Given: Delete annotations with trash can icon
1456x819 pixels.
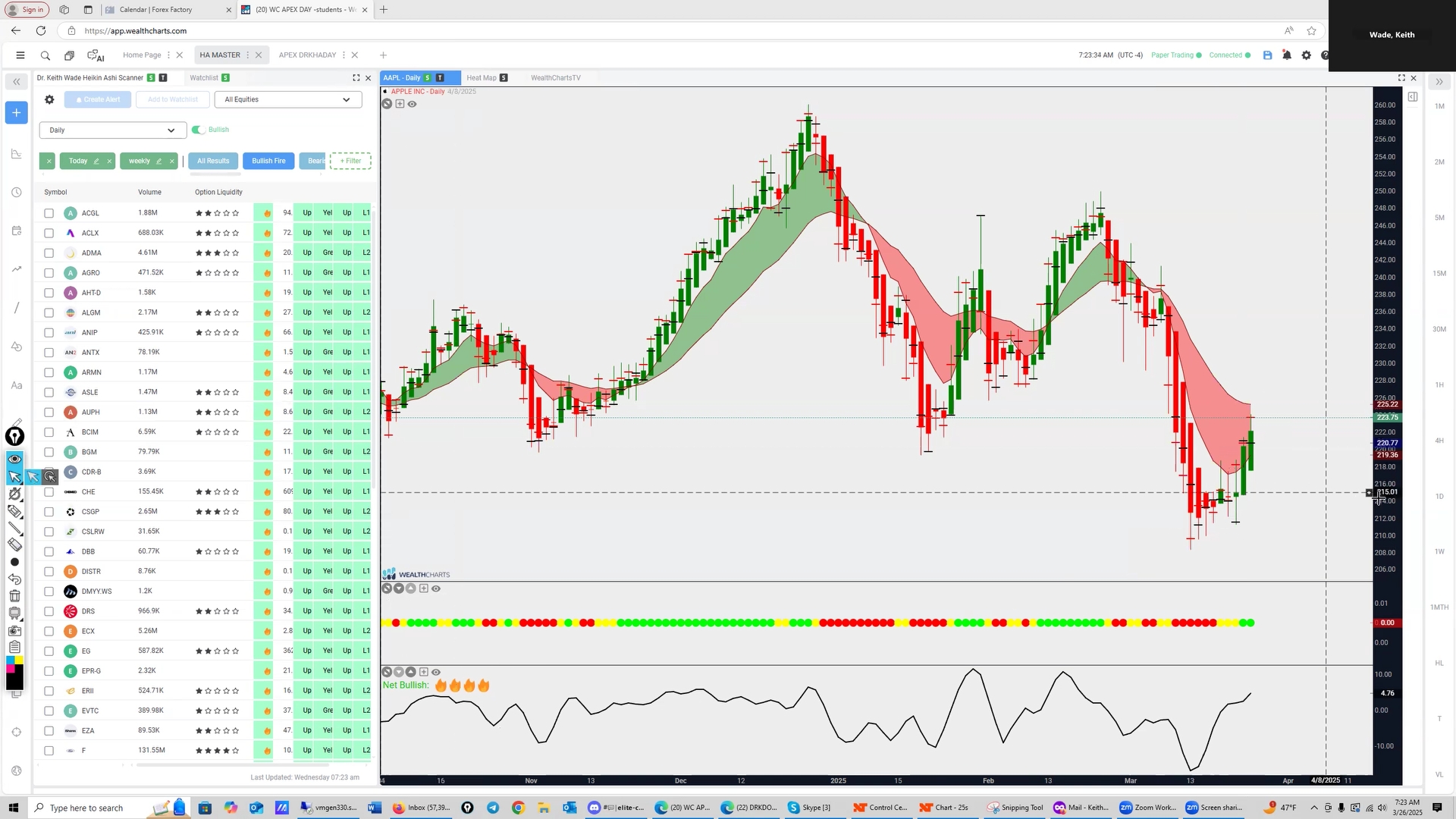Looking at the screenshot, I should 14,596.
